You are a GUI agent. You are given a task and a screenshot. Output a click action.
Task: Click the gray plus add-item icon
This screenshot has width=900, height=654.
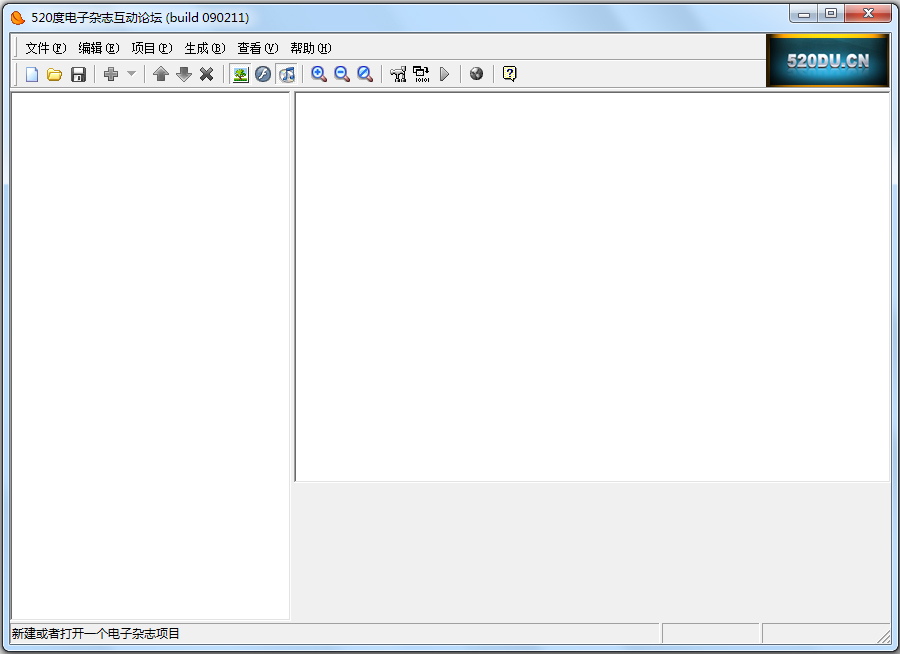pos(111,74)
